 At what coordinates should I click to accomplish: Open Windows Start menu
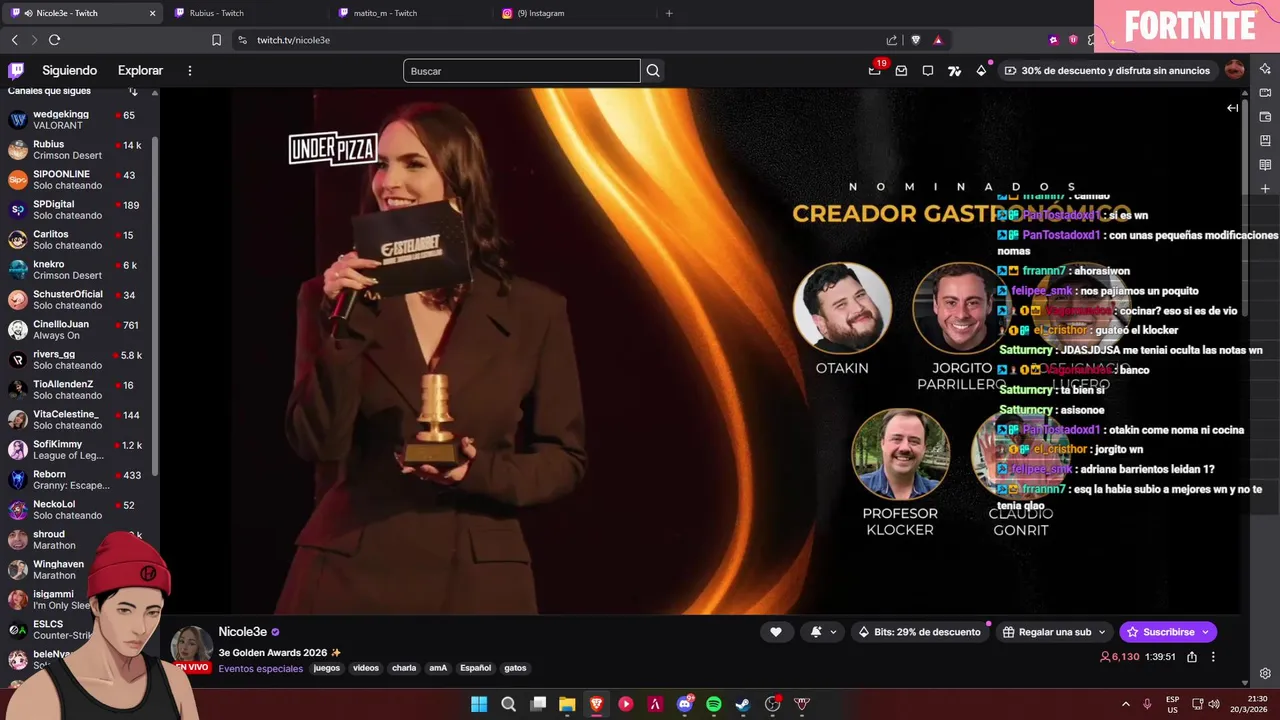(x=479, y=704)
